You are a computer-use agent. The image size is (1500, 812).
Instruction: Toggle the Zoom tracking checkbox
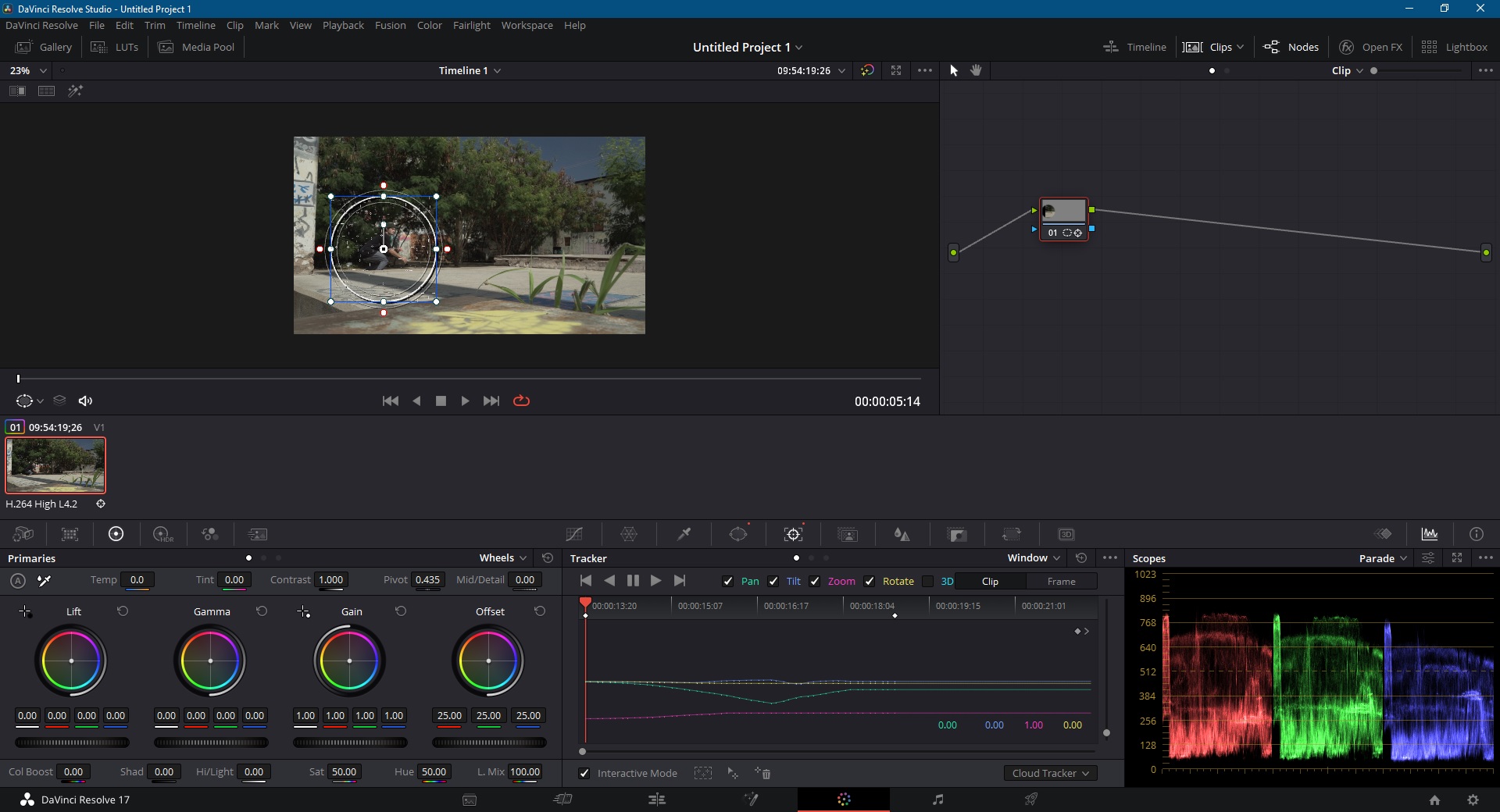click(815, 581)
